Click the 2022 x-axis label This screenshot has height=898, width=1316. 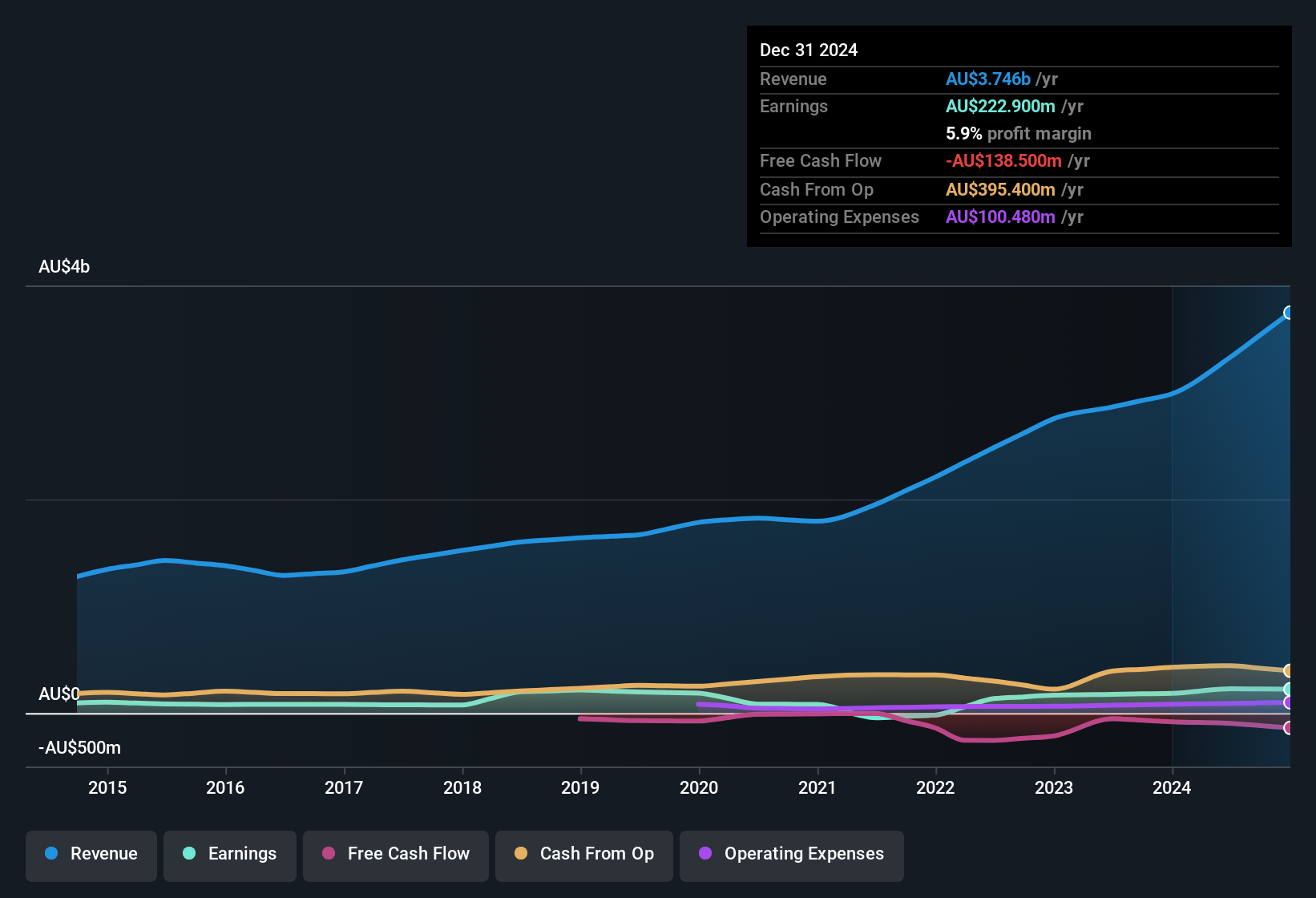click(935, 788)
